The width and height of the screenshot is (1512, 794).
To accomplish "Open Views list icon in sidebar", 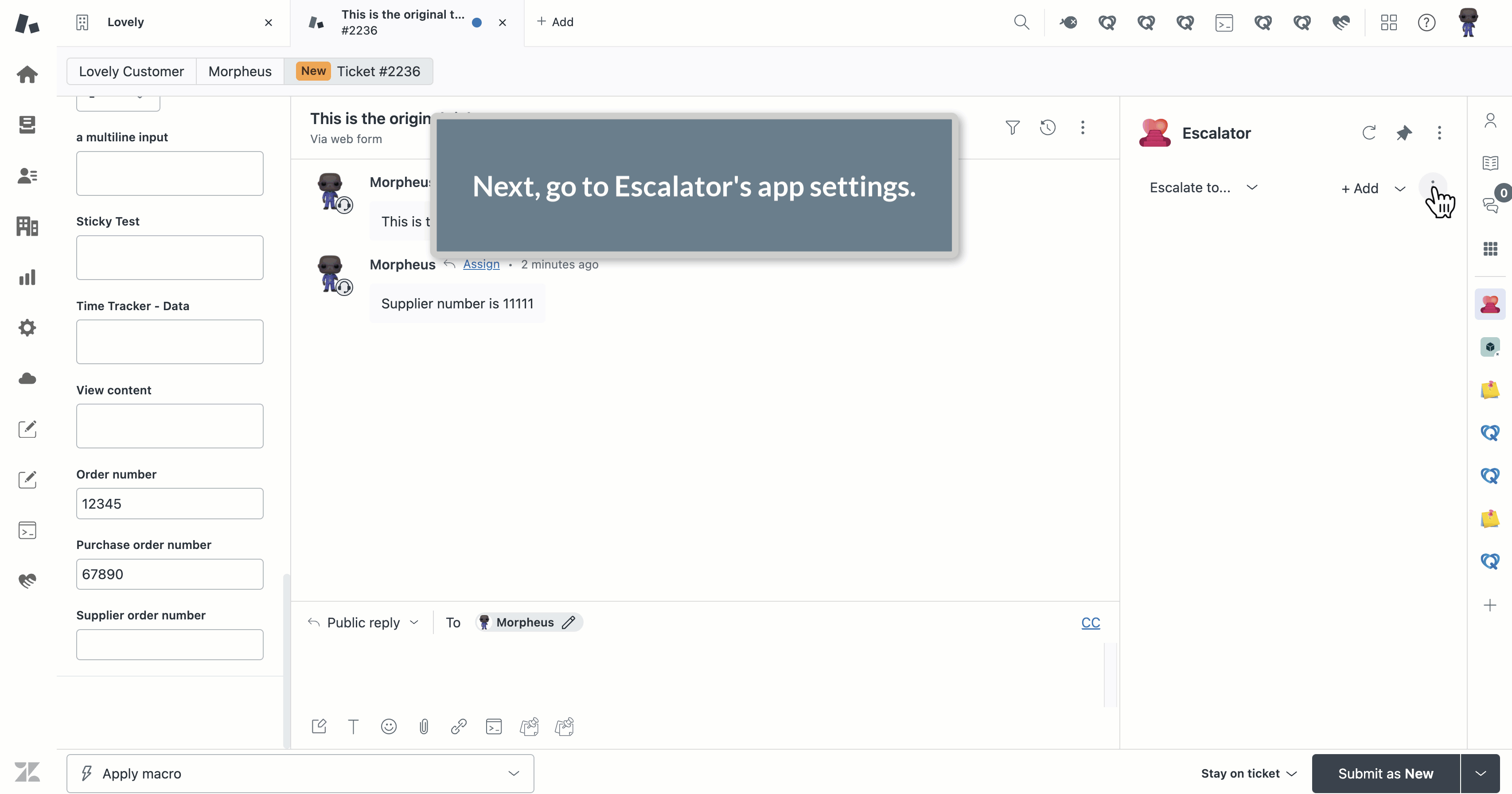I will [27, 125].
